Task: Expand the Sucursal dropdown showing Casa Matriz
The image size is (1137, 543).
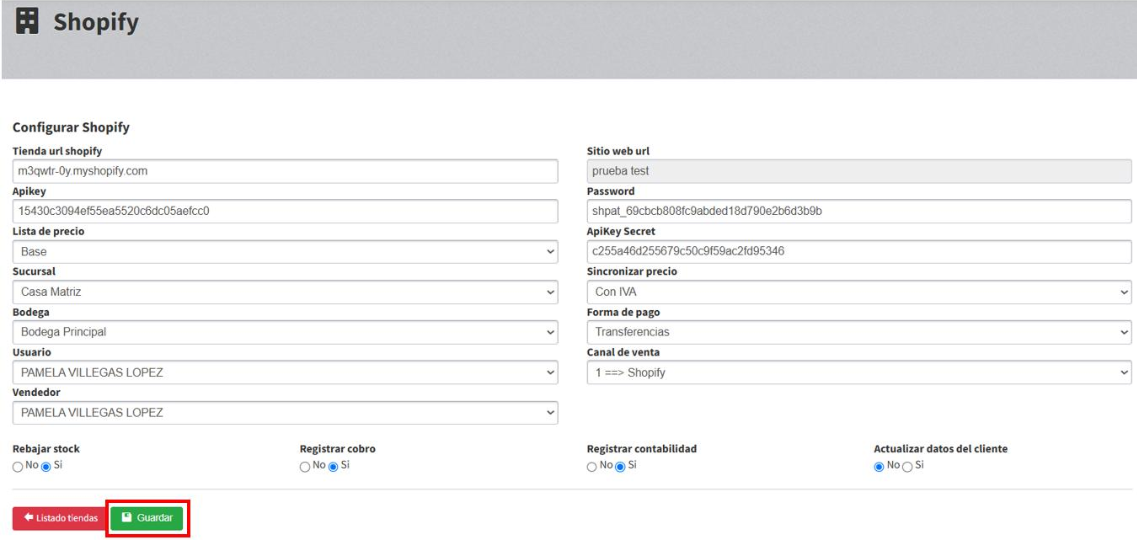Action: pos(286,292)
